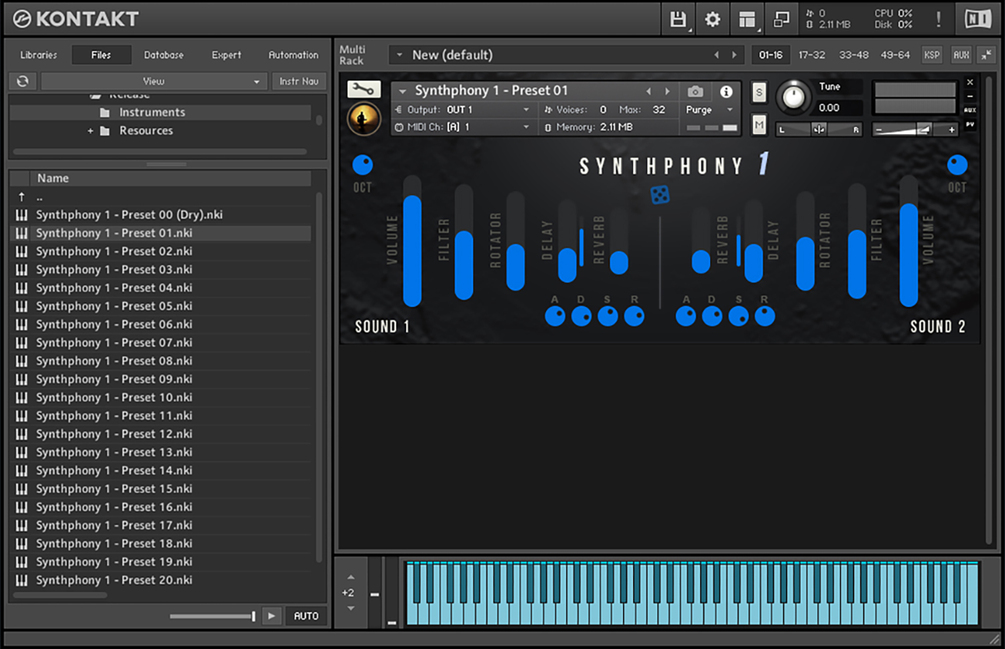Switch to the Automation tab
The image size is (1005, 649).
(x=293, y=55)
